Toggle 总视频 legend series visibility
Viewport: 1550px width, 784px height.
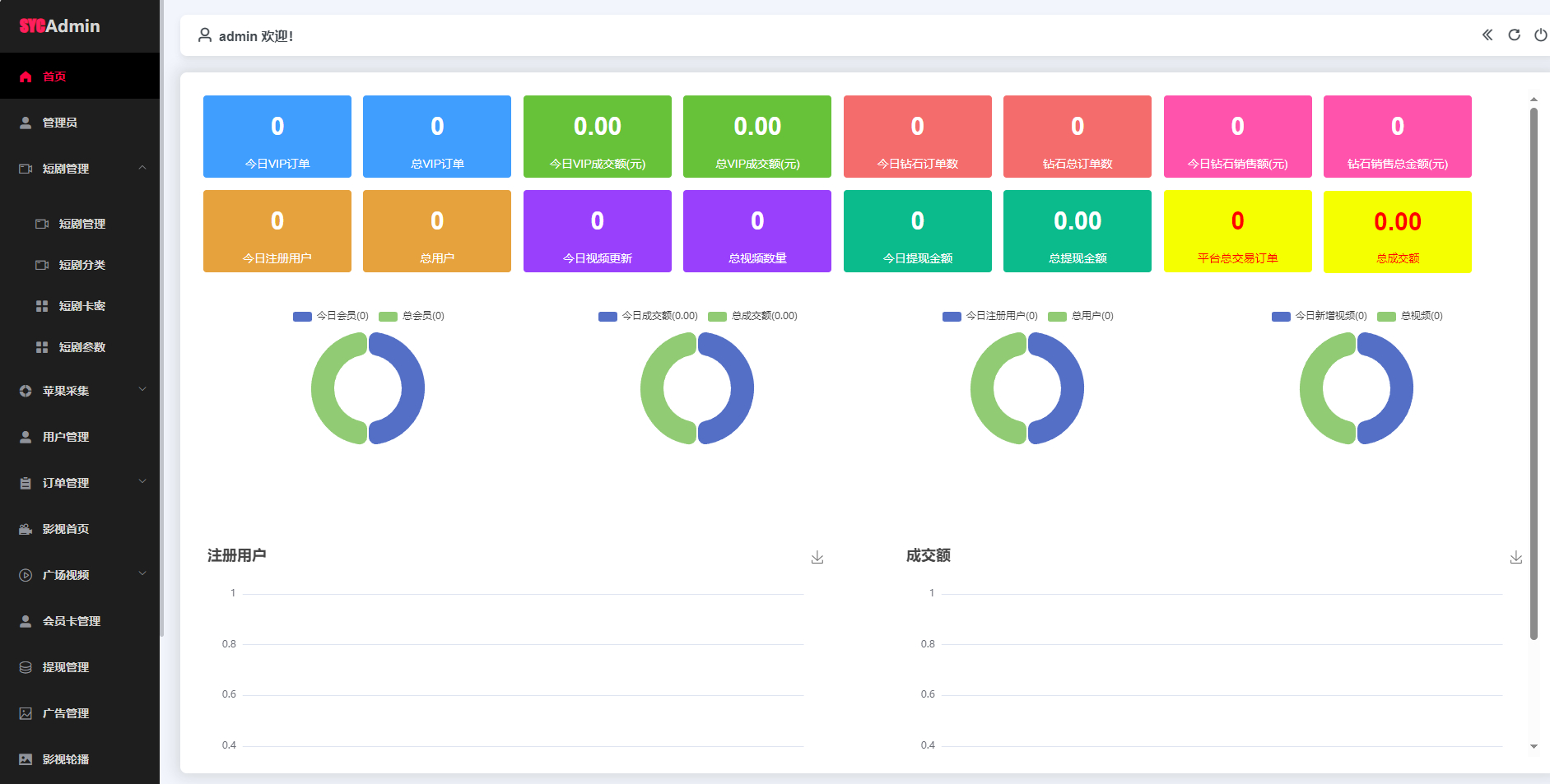tap(1410, 316)
